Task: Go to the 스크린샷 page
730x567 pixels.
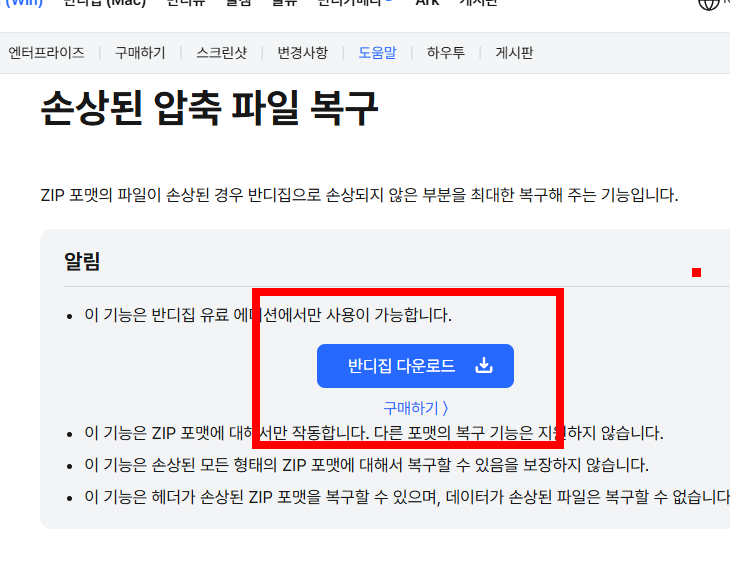Action: [222, 53]
